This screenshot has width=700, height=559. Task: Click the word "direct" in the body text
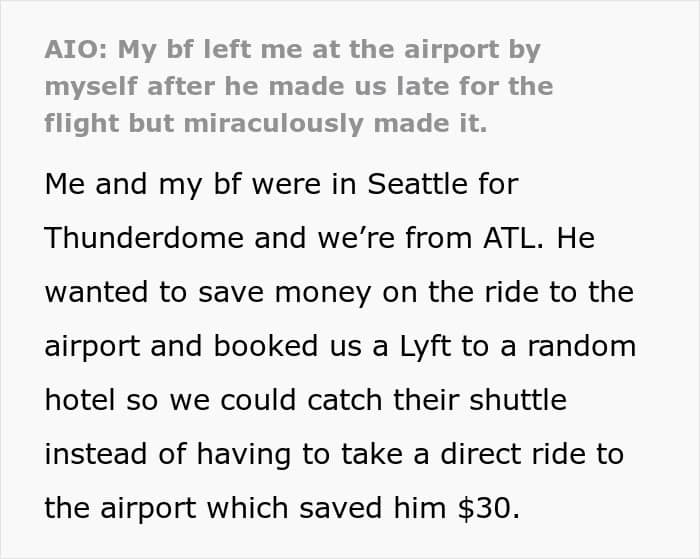[x=464, y=454]
